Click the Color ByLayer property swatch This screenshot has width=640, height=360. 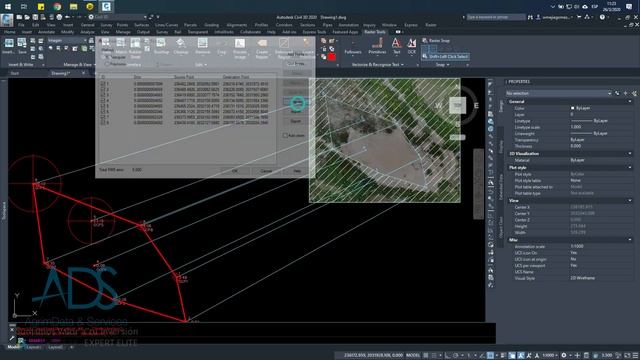pyautogui.click(x=572, y=108)
